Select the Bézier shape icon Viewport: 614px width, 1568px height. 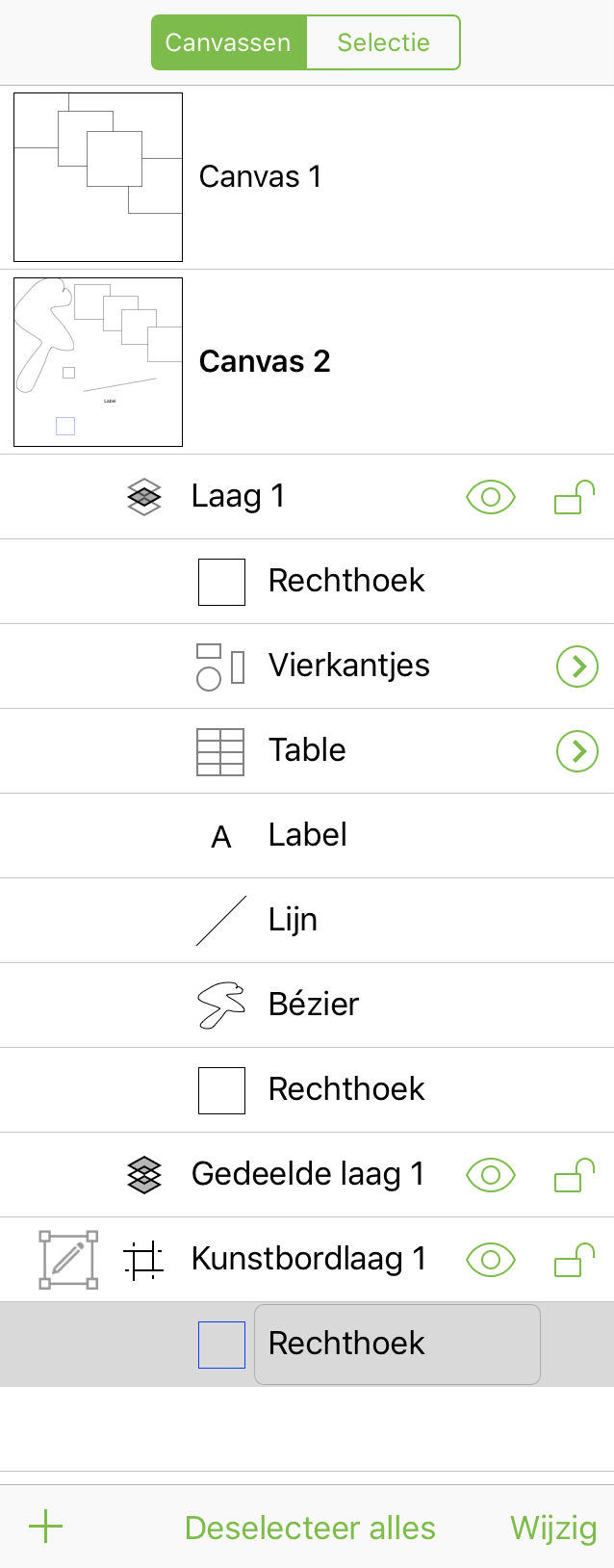[219, 1004]
